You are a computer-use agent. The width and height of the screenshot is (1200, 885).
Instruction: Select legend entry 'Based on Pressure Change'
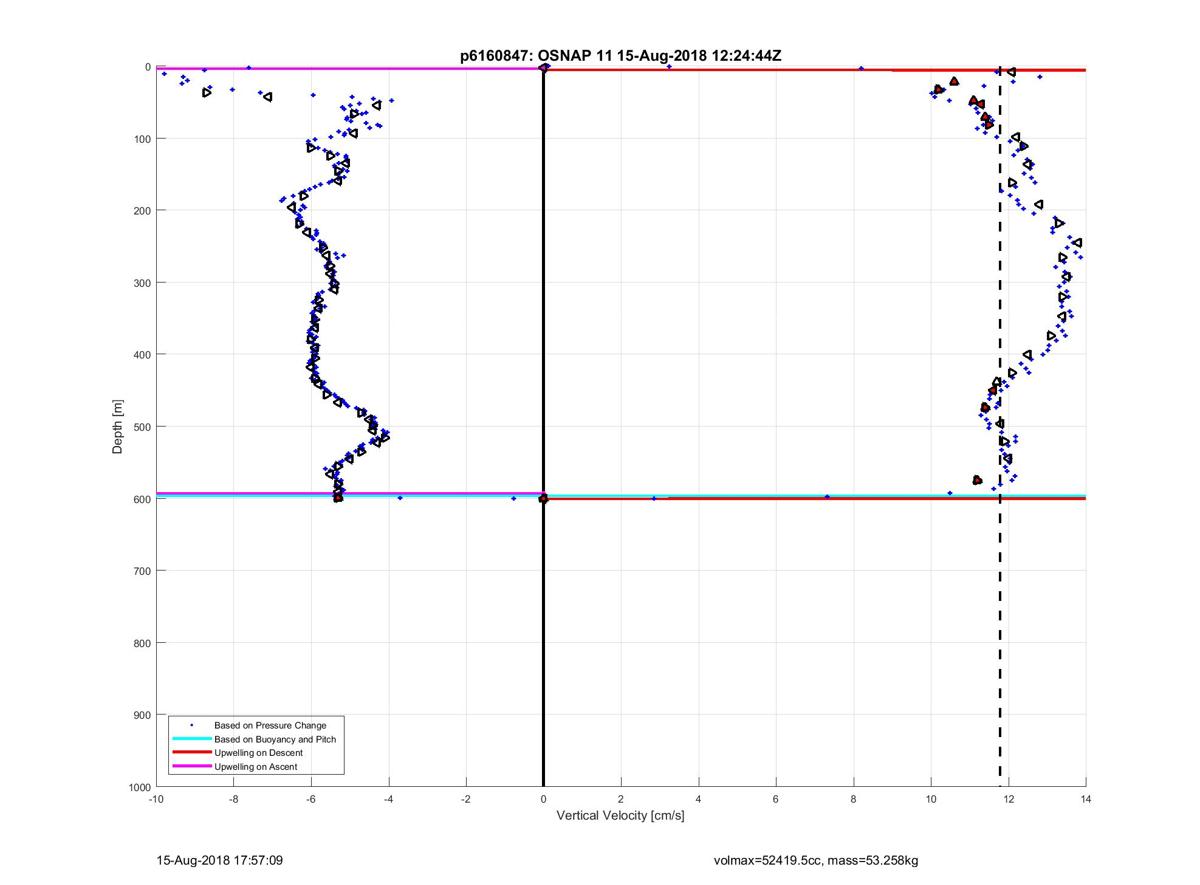point(270,725)
